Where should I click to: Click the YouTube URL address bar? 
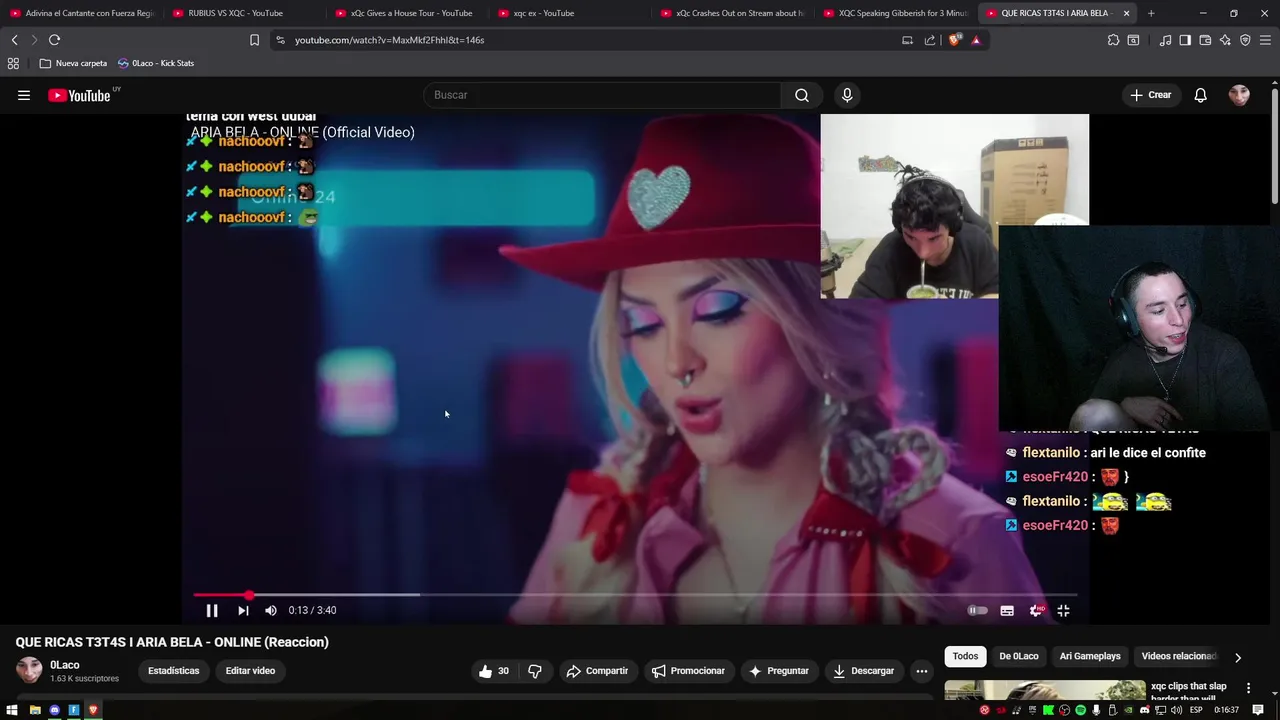point(389,40)
